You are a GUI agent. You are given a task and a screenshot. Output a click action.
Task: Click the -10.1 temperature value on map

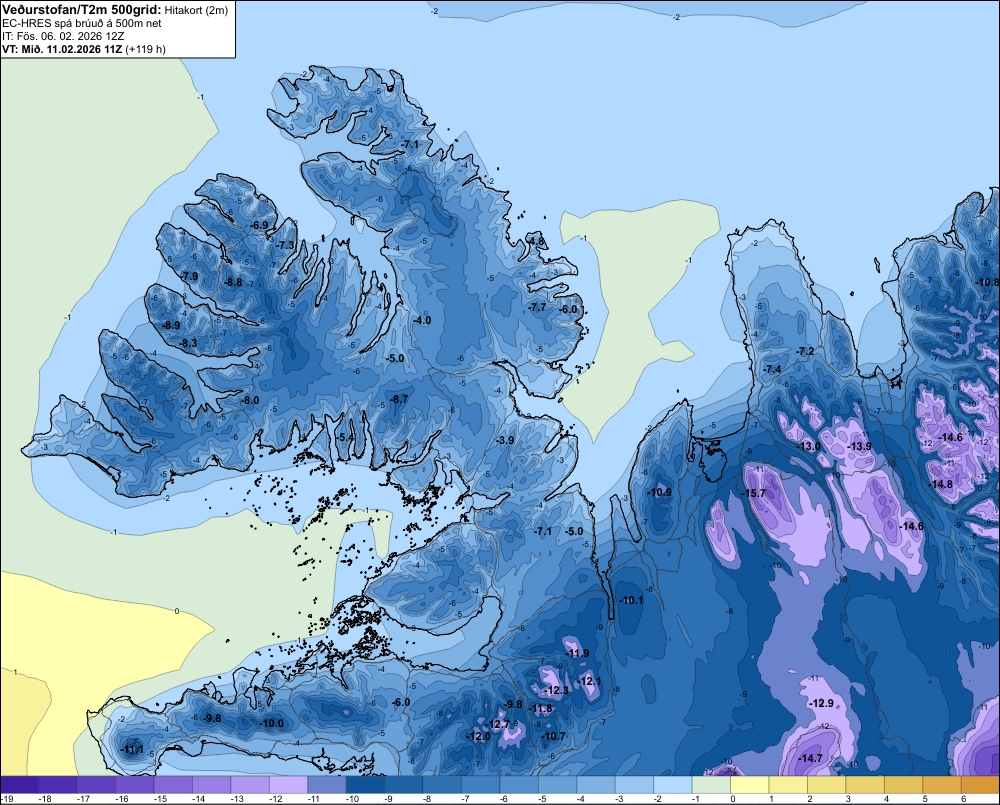point(631,600)
